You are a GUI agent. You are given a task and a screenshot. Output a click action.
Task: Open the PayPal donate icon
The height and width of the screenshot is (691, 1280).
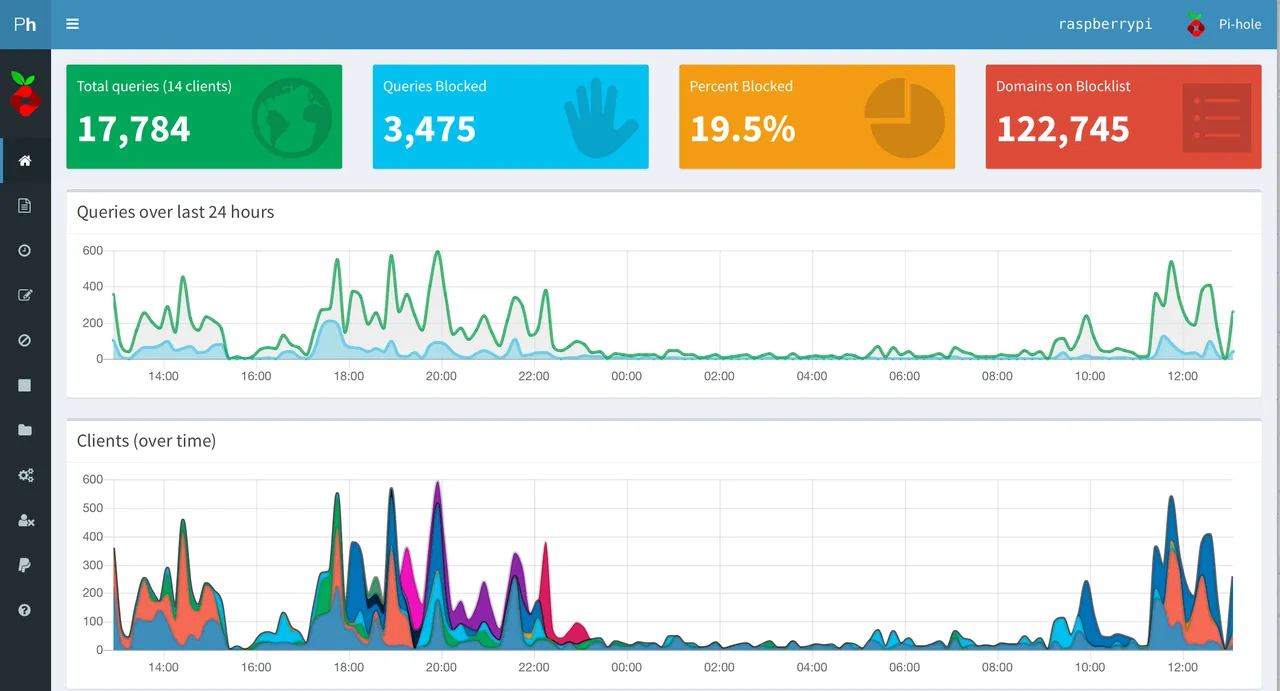click(25, 565)
